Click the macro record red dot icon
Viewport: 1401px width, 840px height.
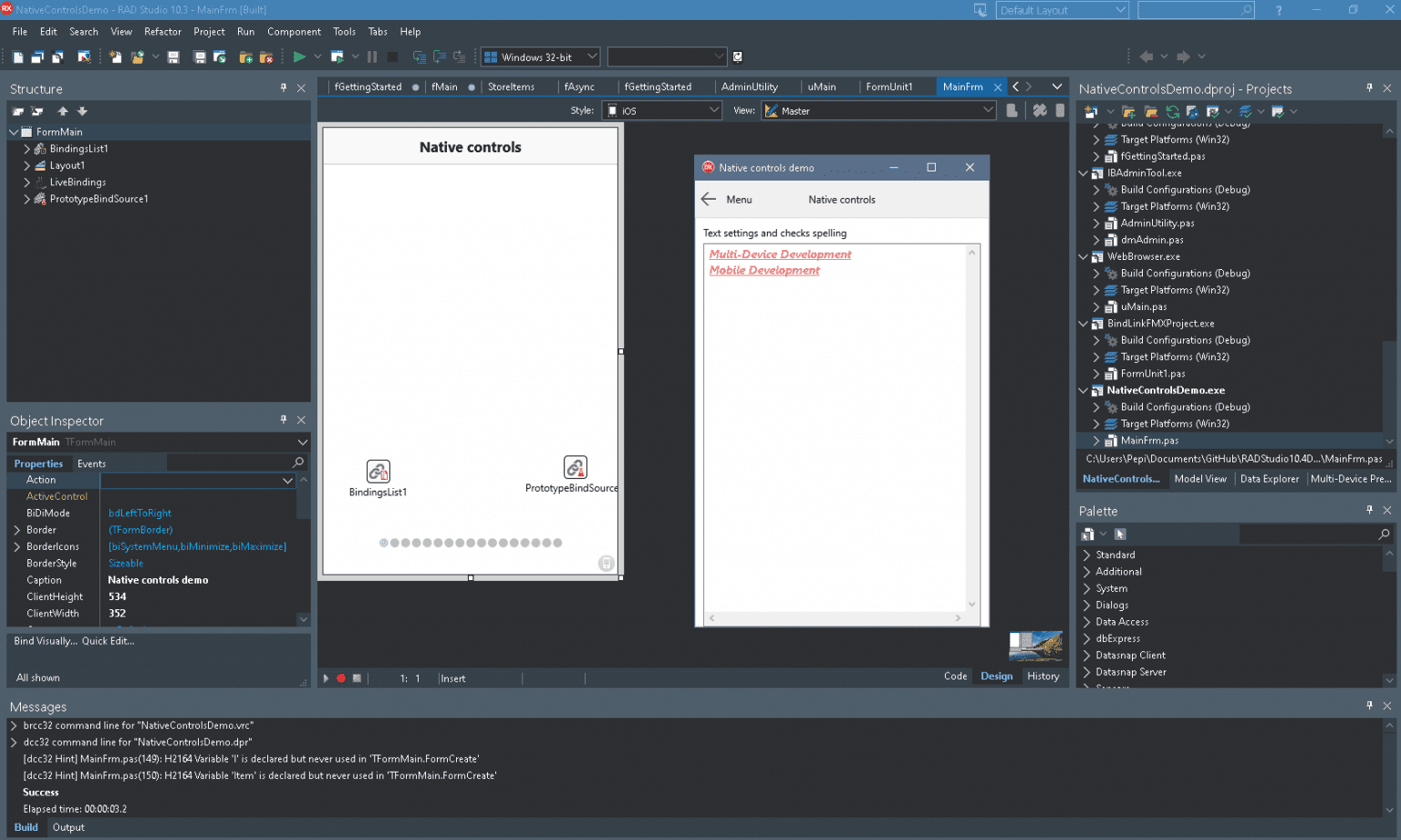341,678
